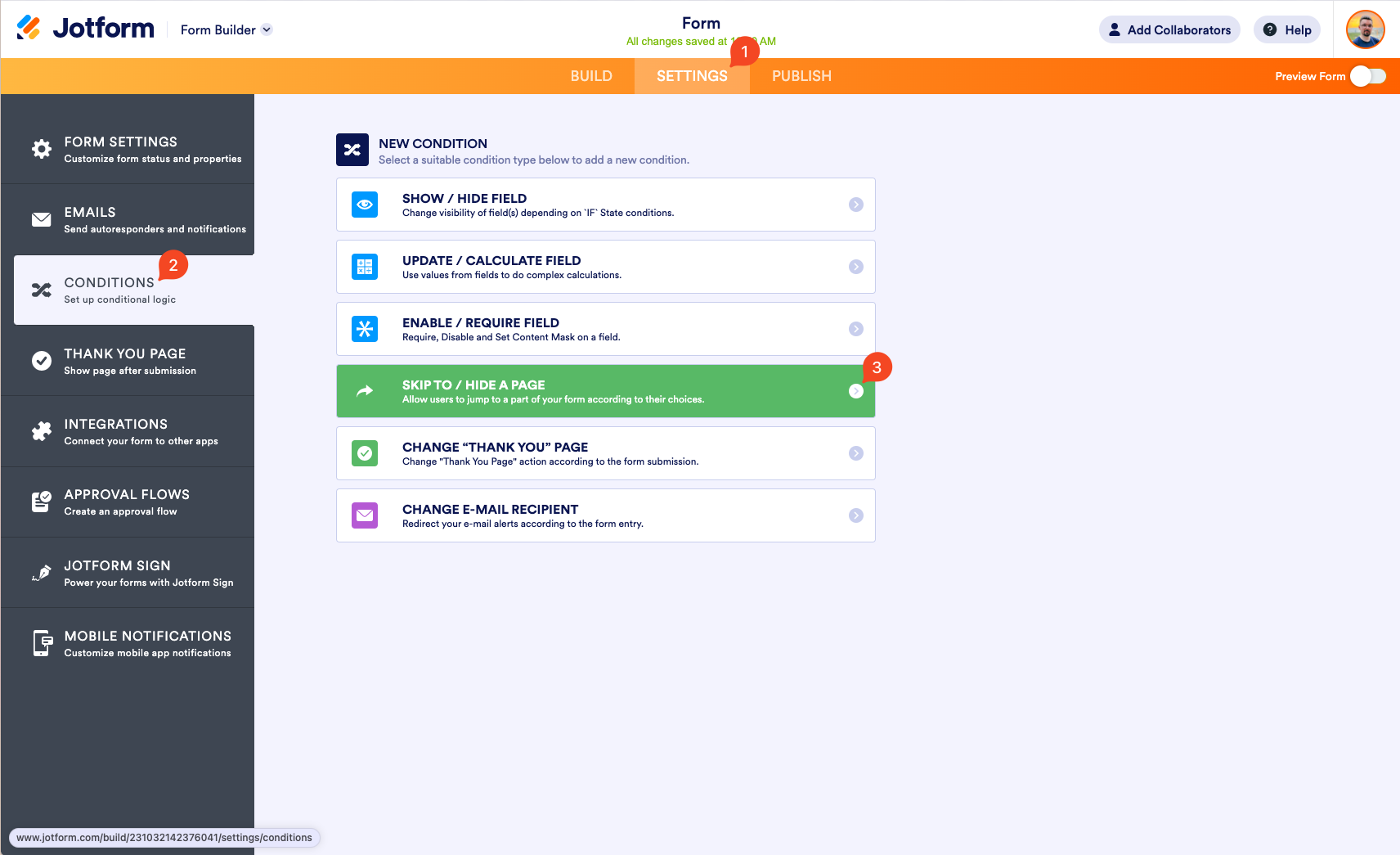Click the Emails envelope icon

(x=42, y=219)
